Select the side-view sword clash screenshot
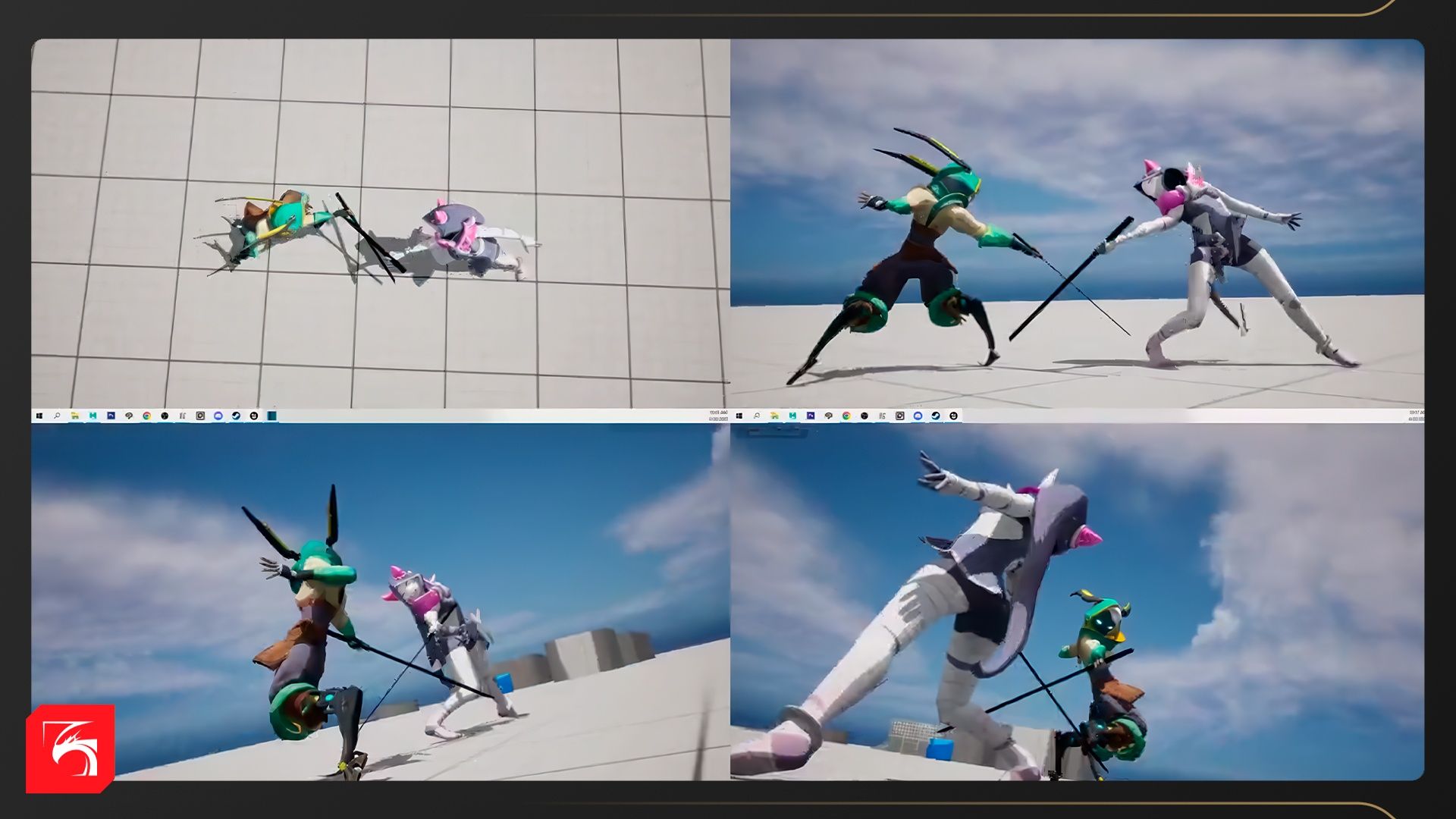This screenshot has height=819, width=1456. (1077, 224)
